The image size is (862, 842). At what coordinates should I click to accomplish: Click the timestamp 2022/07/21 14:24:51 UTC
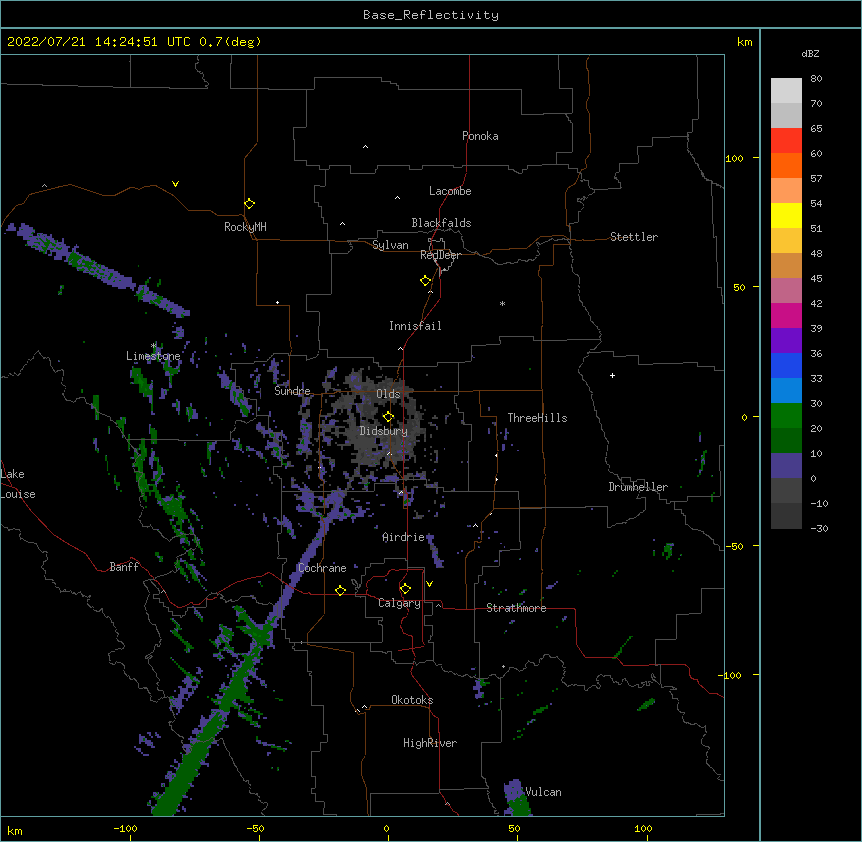pyautogui.click(x=99, y=42)
